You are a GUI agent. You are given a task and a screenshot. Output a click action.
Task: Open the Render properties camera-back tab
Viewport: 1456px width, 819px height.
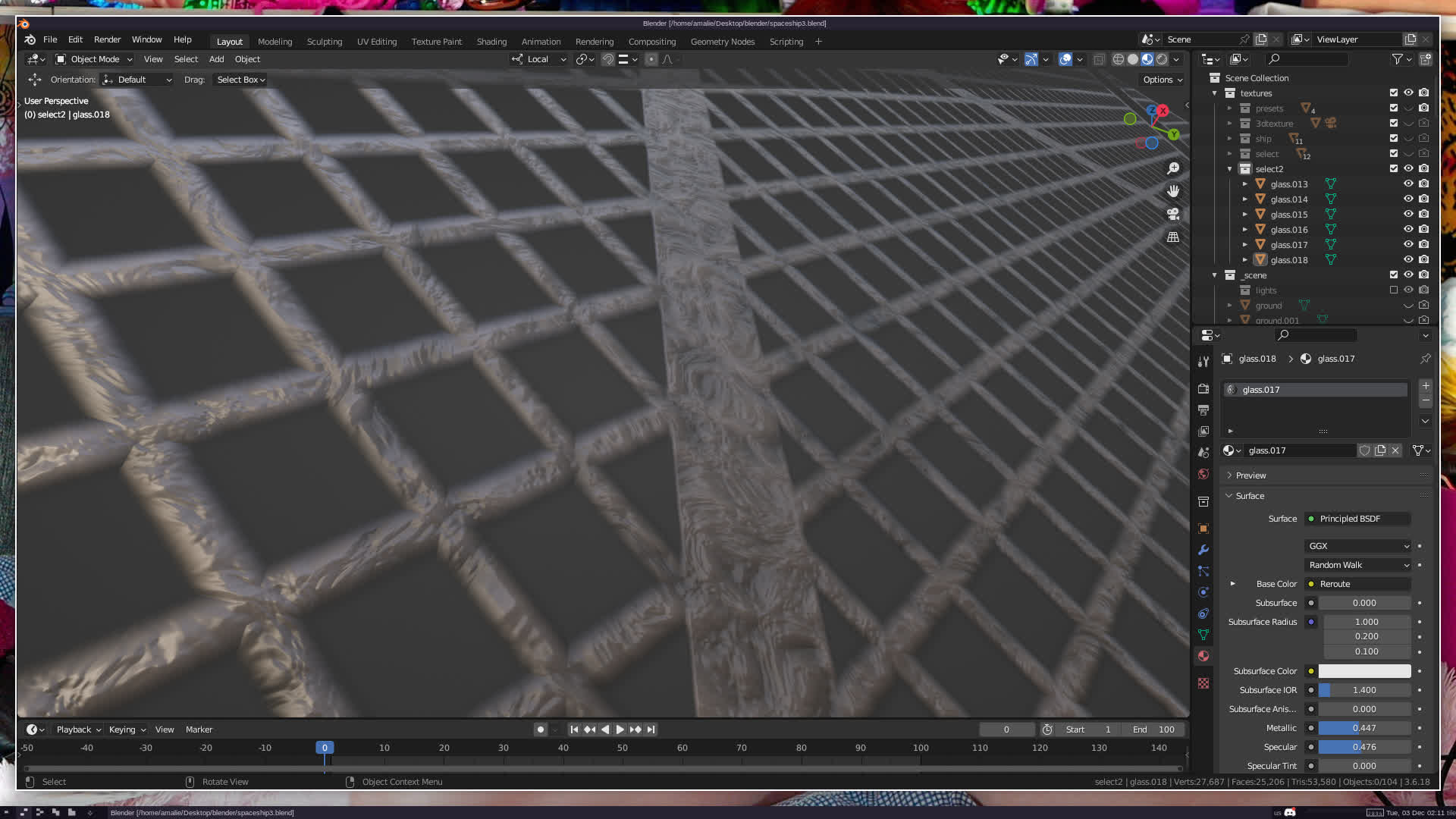tap(1203, 388)
